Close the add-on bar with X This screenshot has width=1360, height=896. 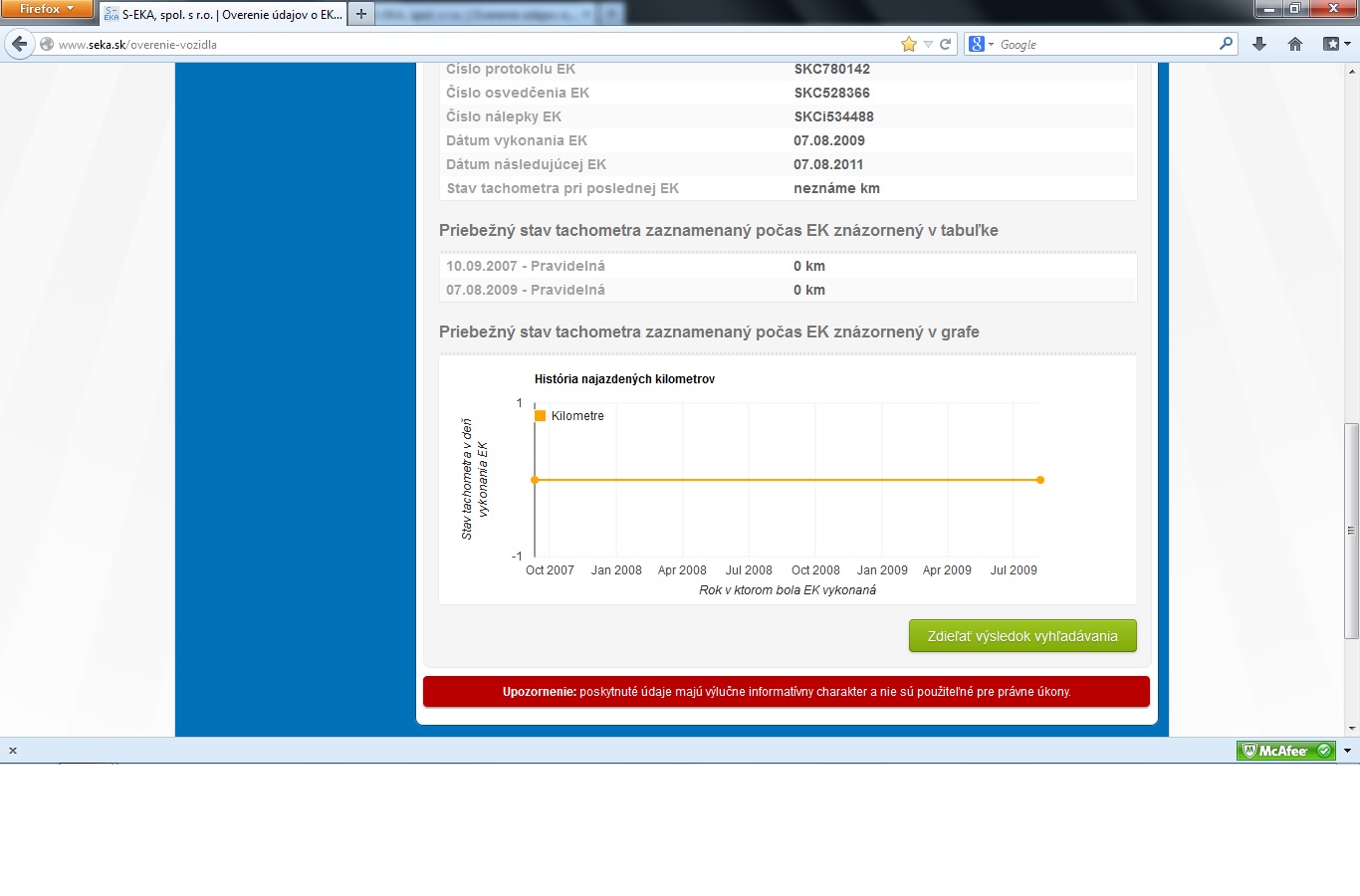coord(13,751)
